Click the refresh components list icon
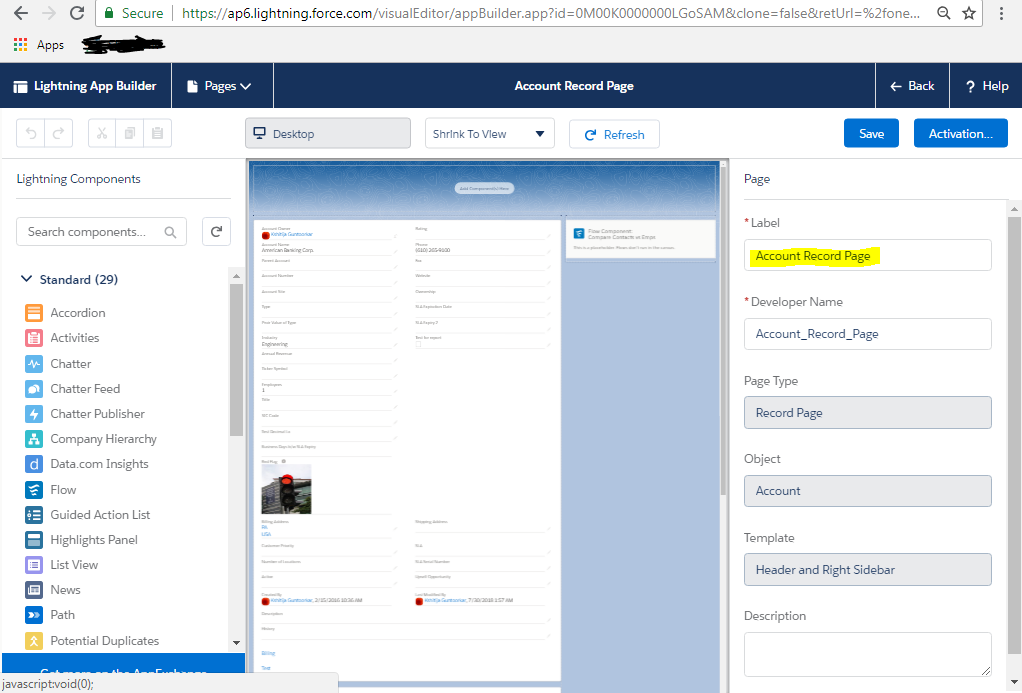The image size is (1022, 693). (x=216, y=232)
